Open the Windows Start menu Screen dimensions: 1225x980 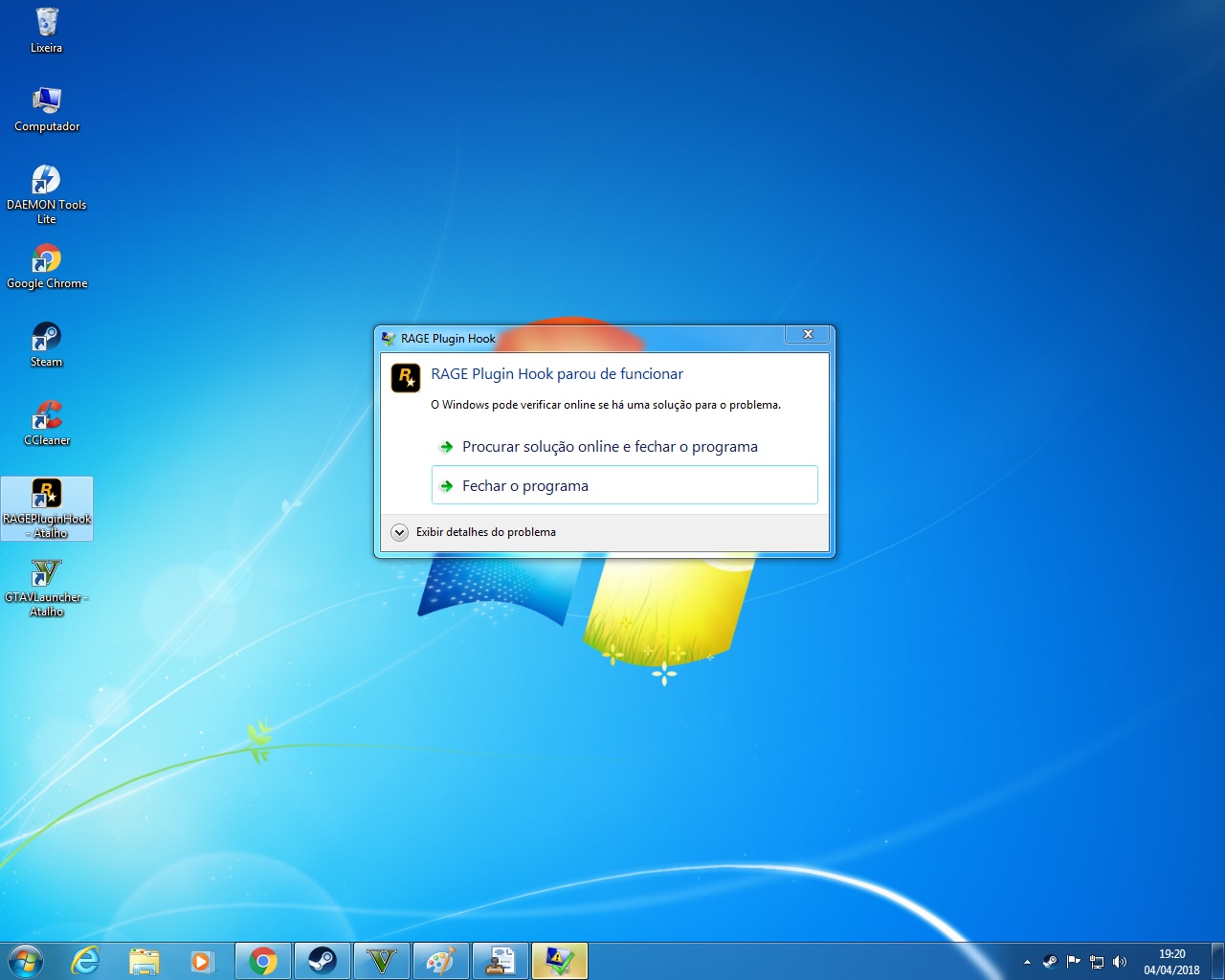(26, 961)
